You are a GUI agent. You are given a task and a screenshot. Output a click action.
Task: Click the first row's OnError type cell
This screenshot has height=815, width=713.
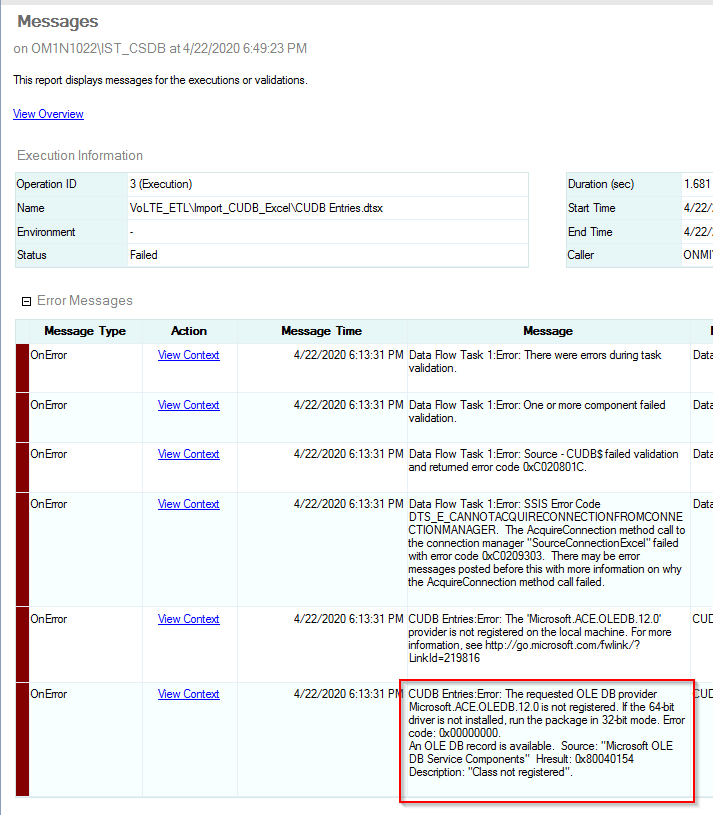tap(86, 368)
